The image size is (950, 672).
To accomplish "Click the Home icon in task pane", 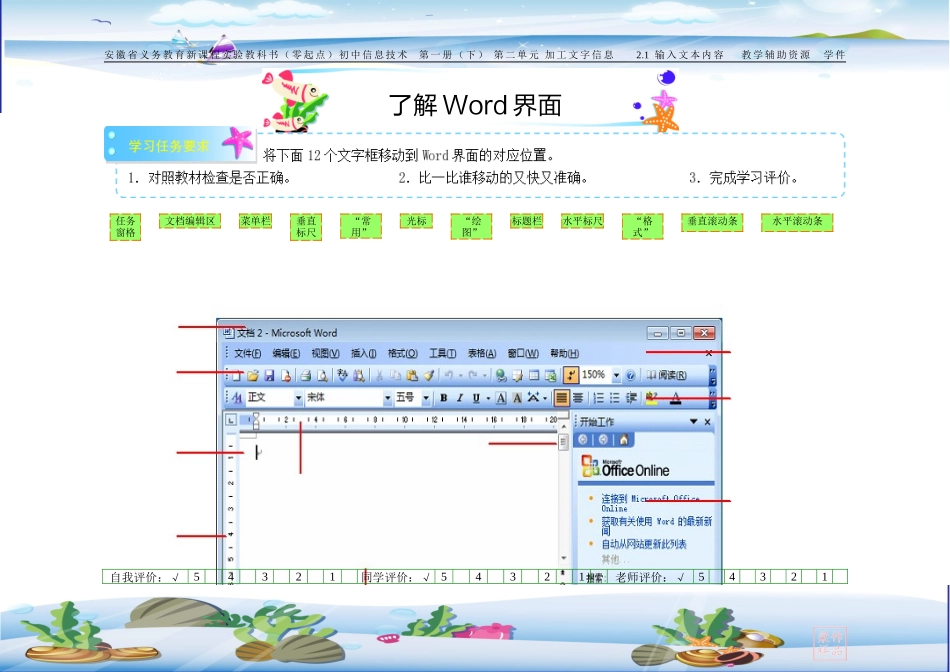I will click(623, 440).
